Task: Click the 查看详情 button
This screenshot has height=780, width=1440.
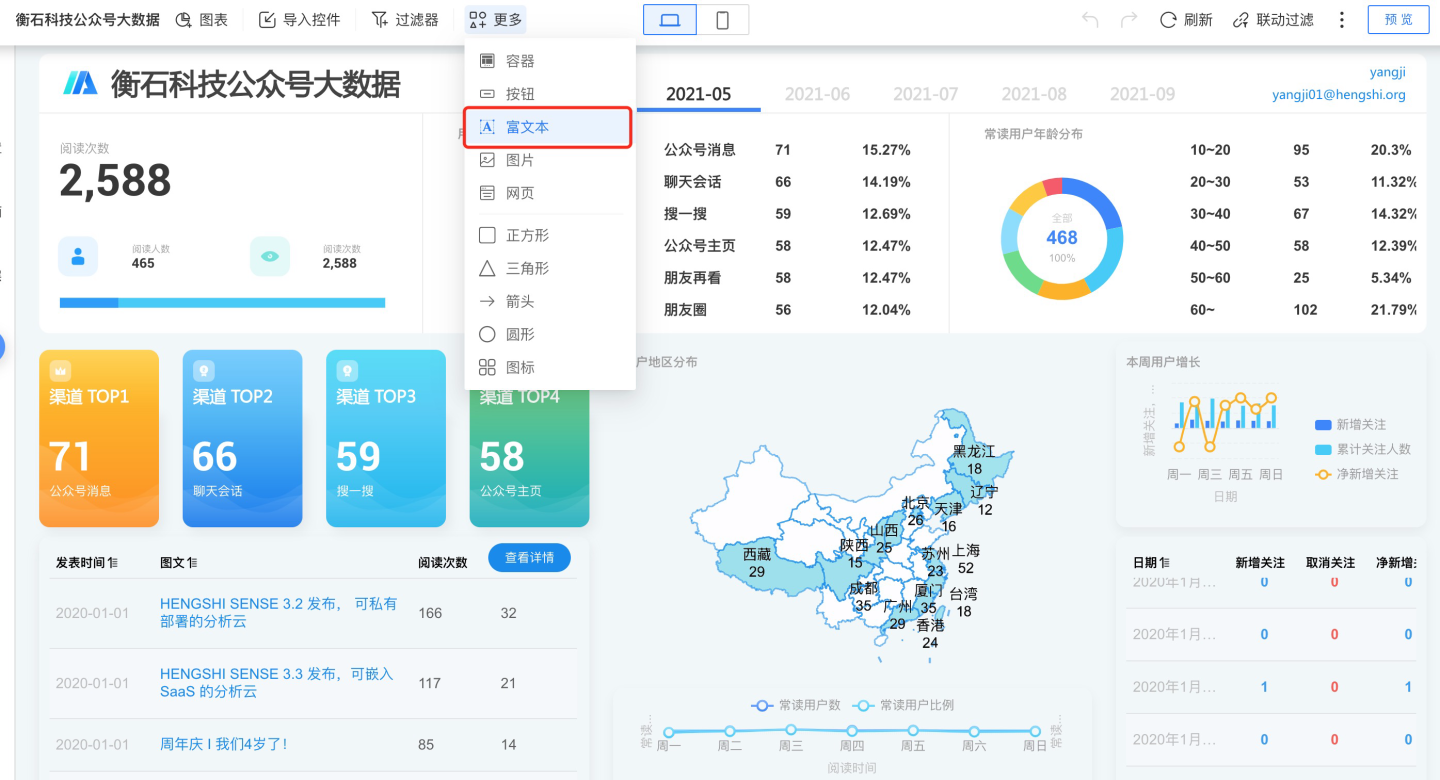Action: tap(529, 558)
